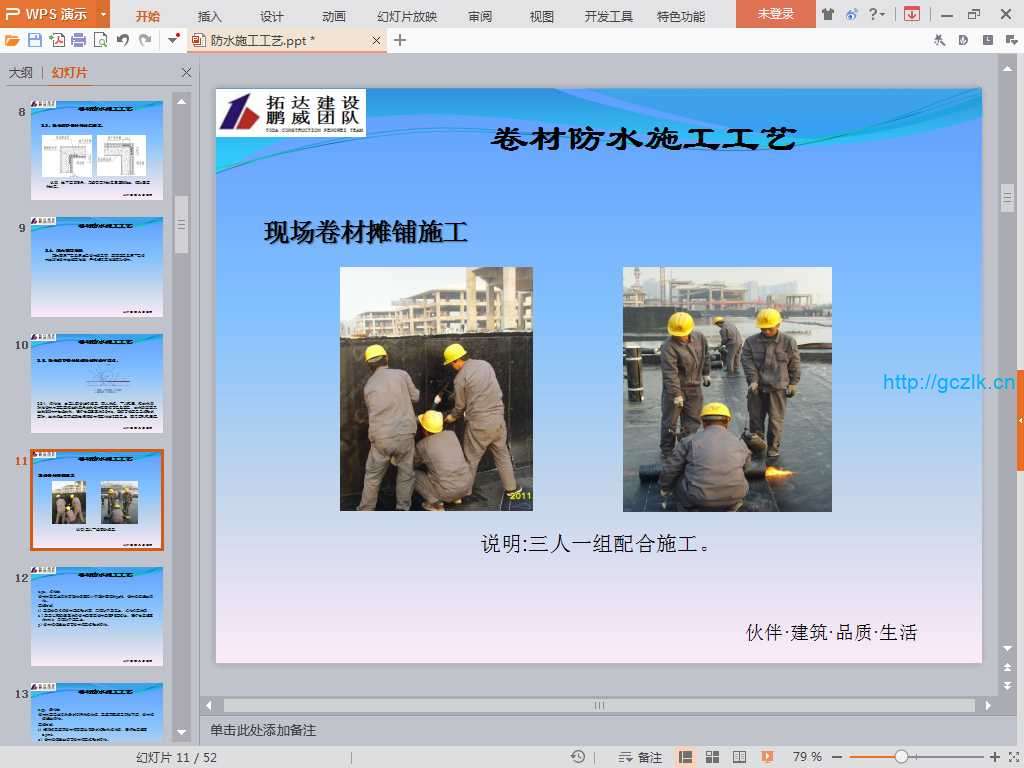This screenshot has height=768, width=1024.
Task: Open the skin (shirt) icon in title bar
Action: point(828,15)
